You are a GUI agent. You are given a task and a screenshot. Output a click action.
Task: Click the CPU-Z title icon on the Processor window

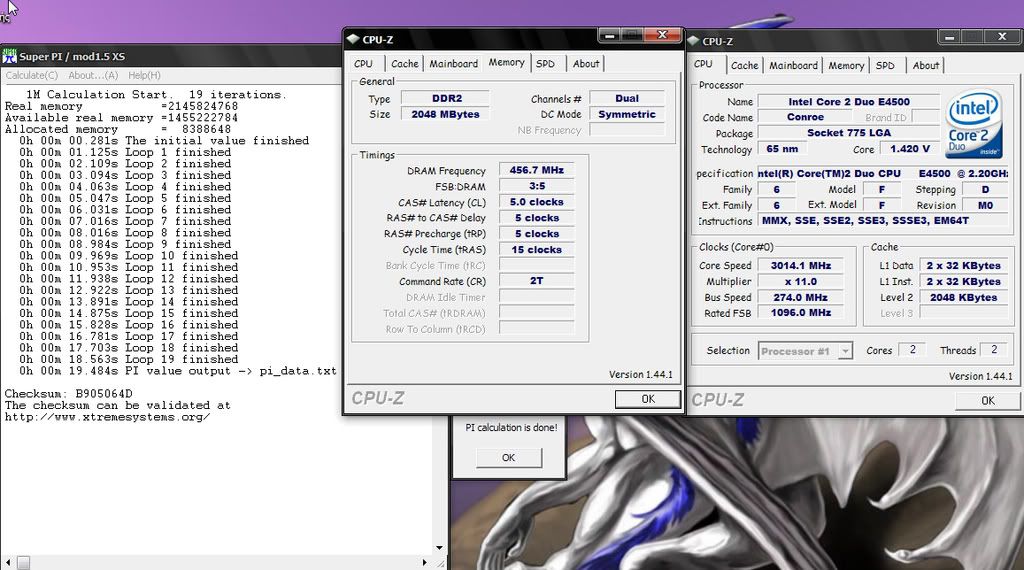(x=694, y=41)
